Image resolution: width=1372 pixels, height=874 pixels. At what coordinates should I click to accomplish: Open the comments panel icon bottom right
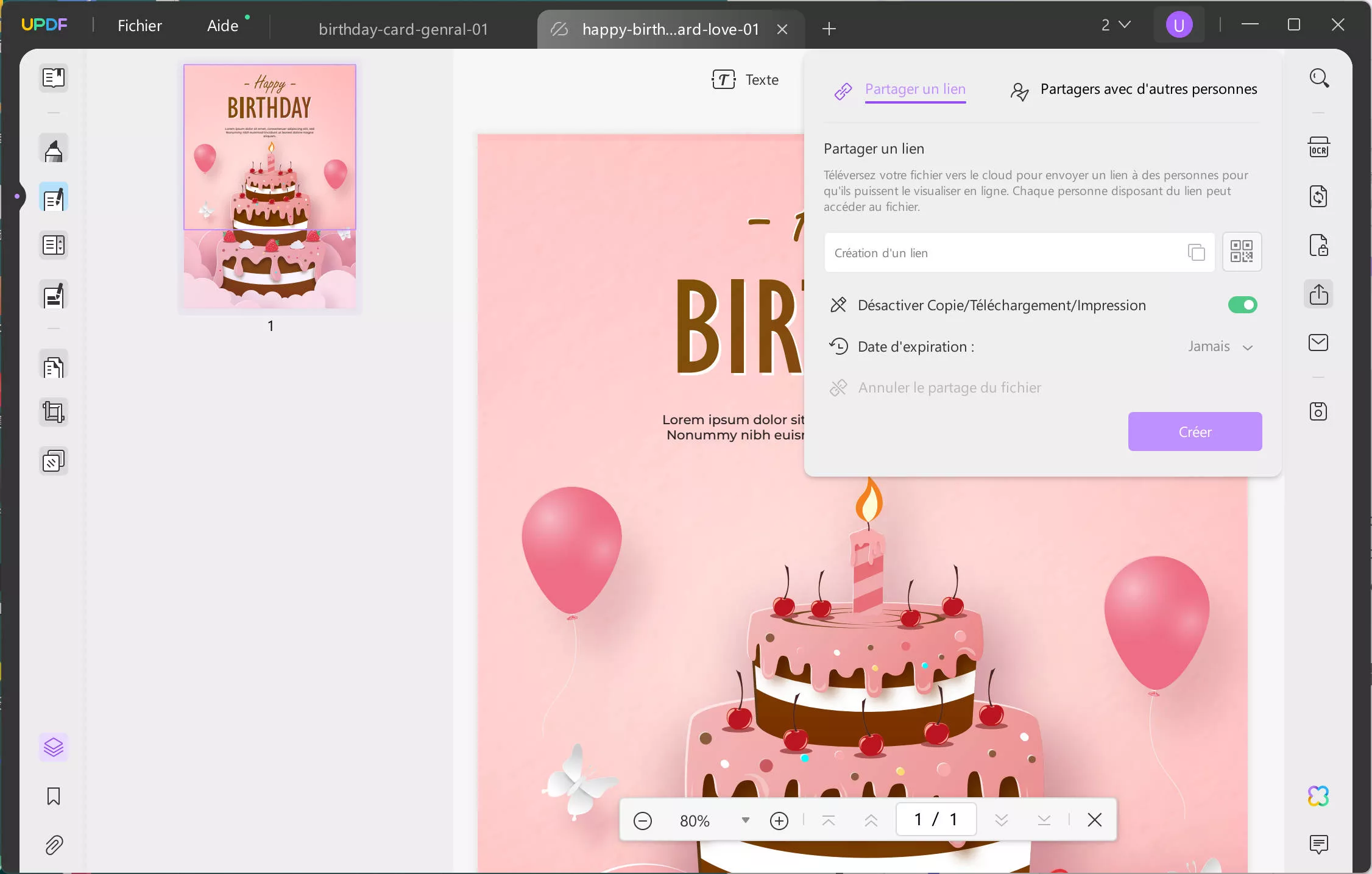pos(1319,844)
